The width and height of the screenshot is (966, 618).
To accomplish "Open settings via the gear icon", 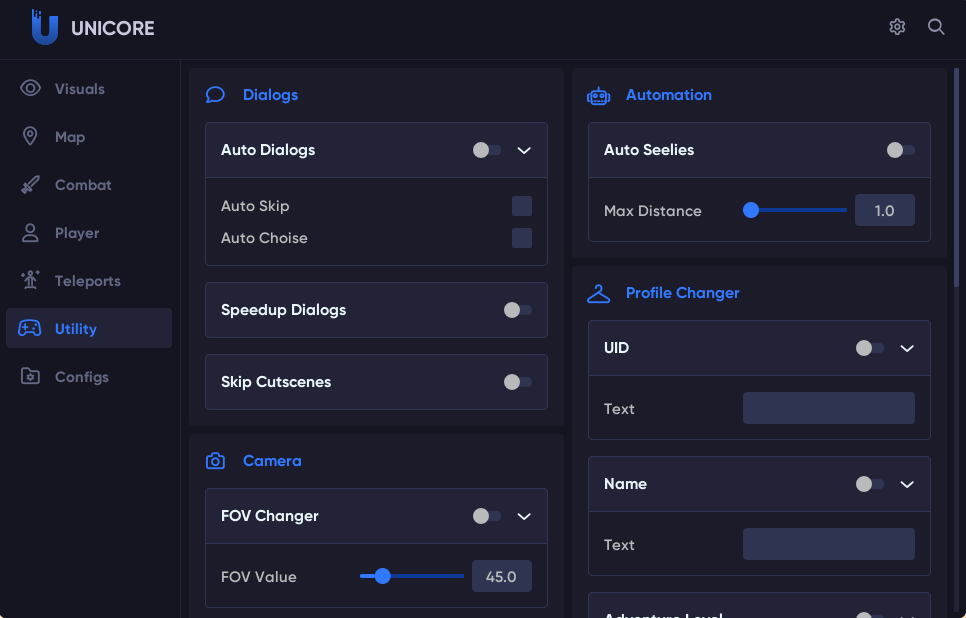I will 897,27.
